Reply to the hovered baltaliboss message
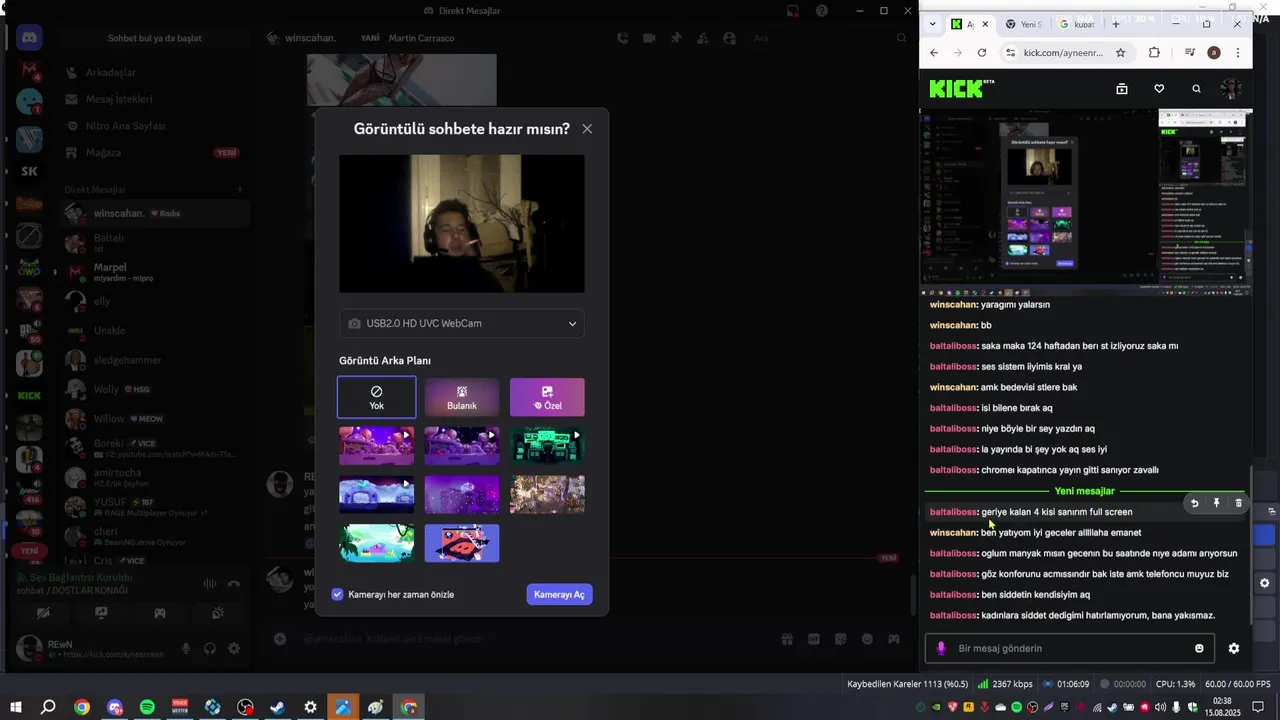 tap(1194, 503)
